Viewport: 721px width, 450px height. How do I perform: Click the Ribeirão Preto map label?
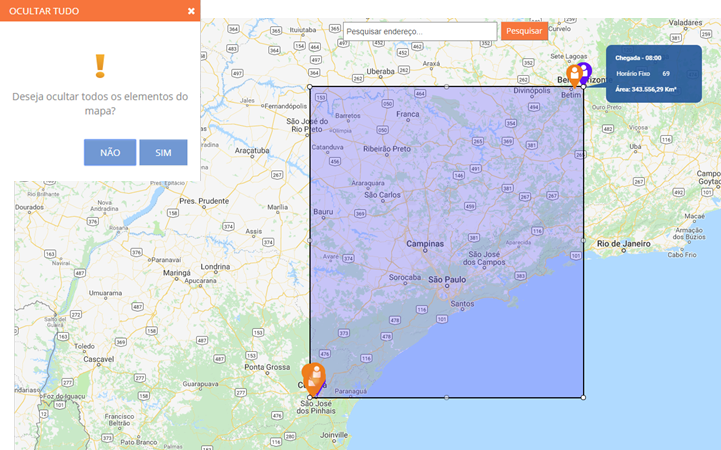pos(387,149)
